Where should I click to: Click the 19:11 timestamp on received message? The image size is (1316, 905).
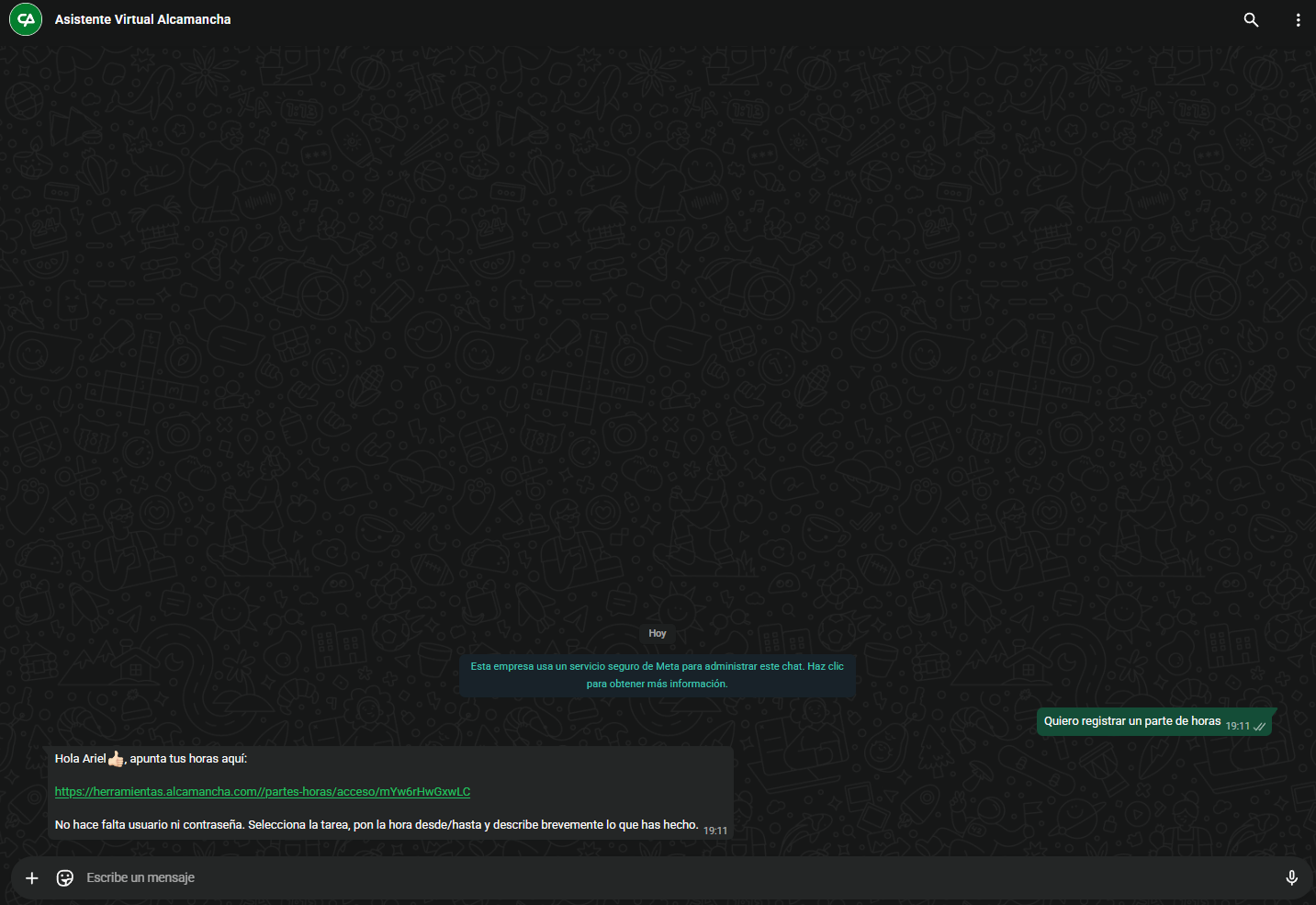(715, 831)
